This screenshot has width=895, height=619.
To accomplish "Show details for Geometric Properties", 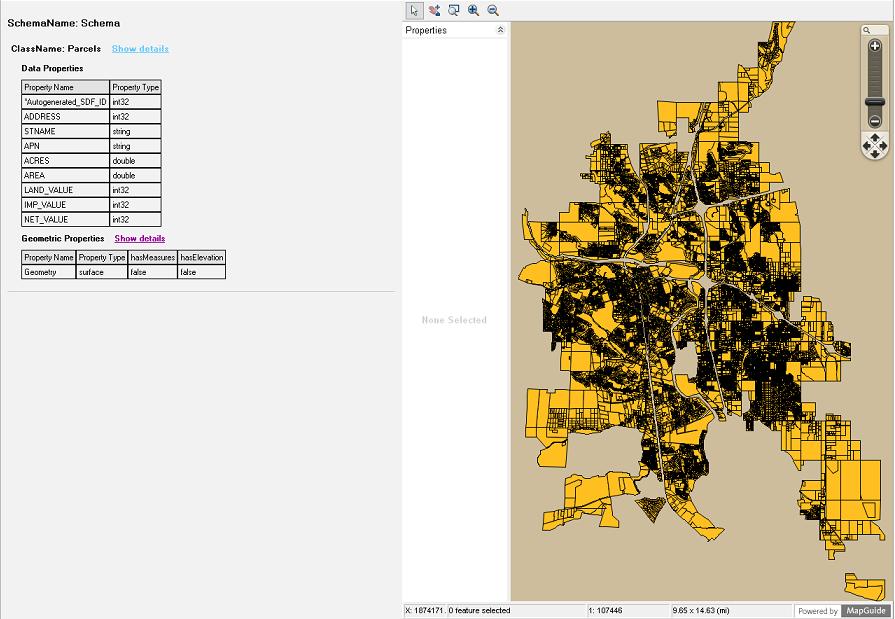I will [140, 239].
